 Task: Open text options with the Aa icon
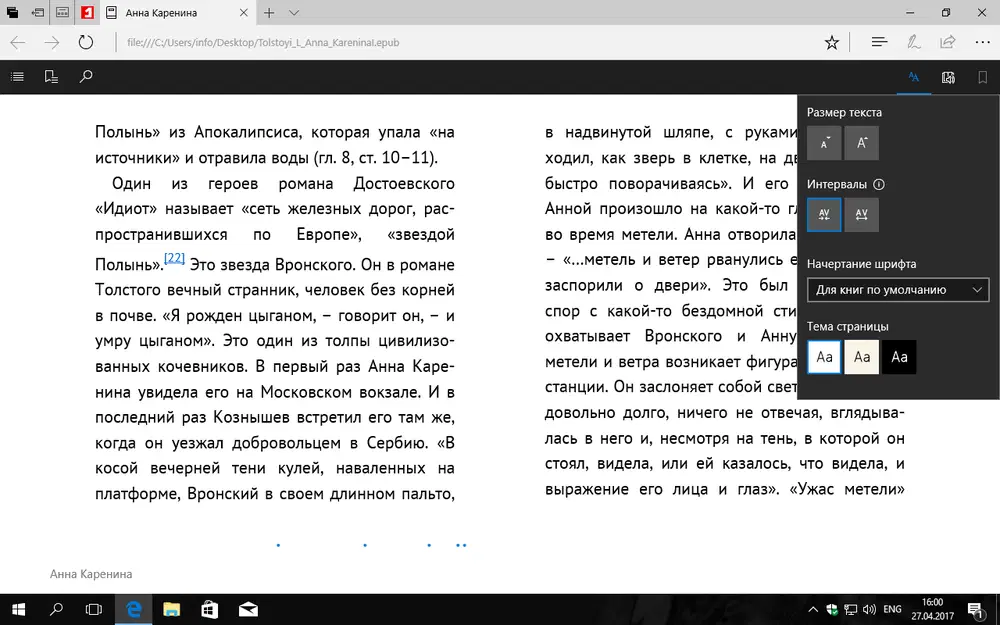915,77
